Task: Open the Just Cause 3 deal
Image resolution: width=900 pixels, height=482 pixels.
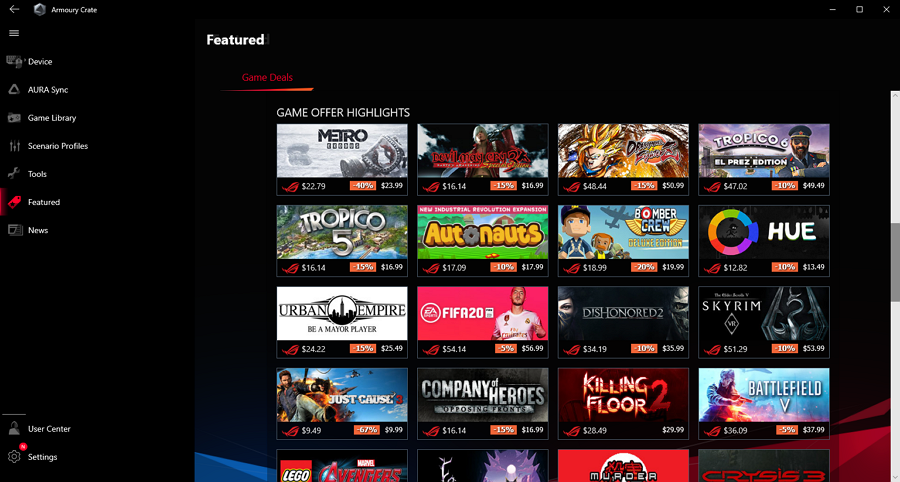Action: 342,404
